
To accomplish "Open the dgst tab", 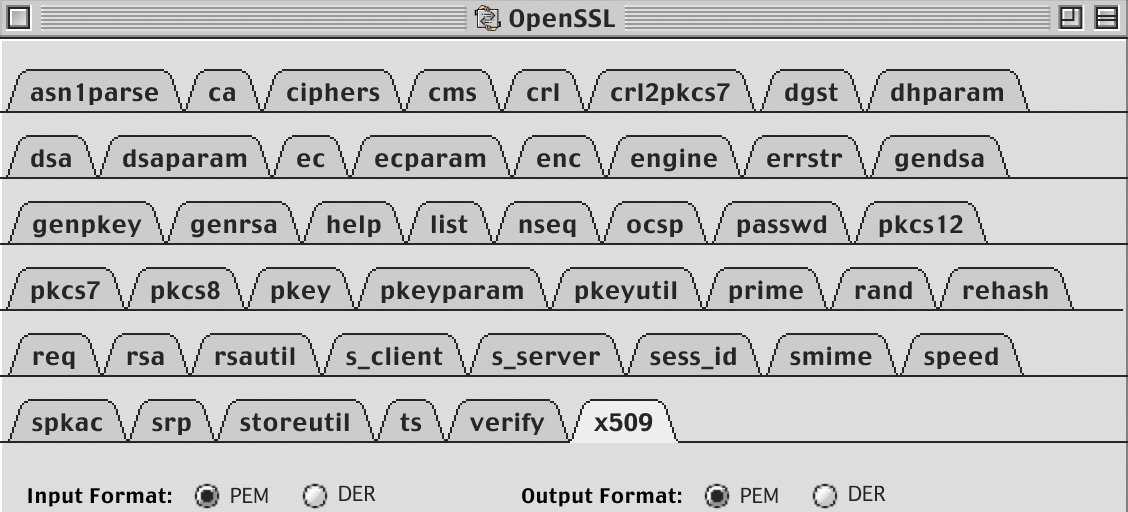I will [811, 91].
